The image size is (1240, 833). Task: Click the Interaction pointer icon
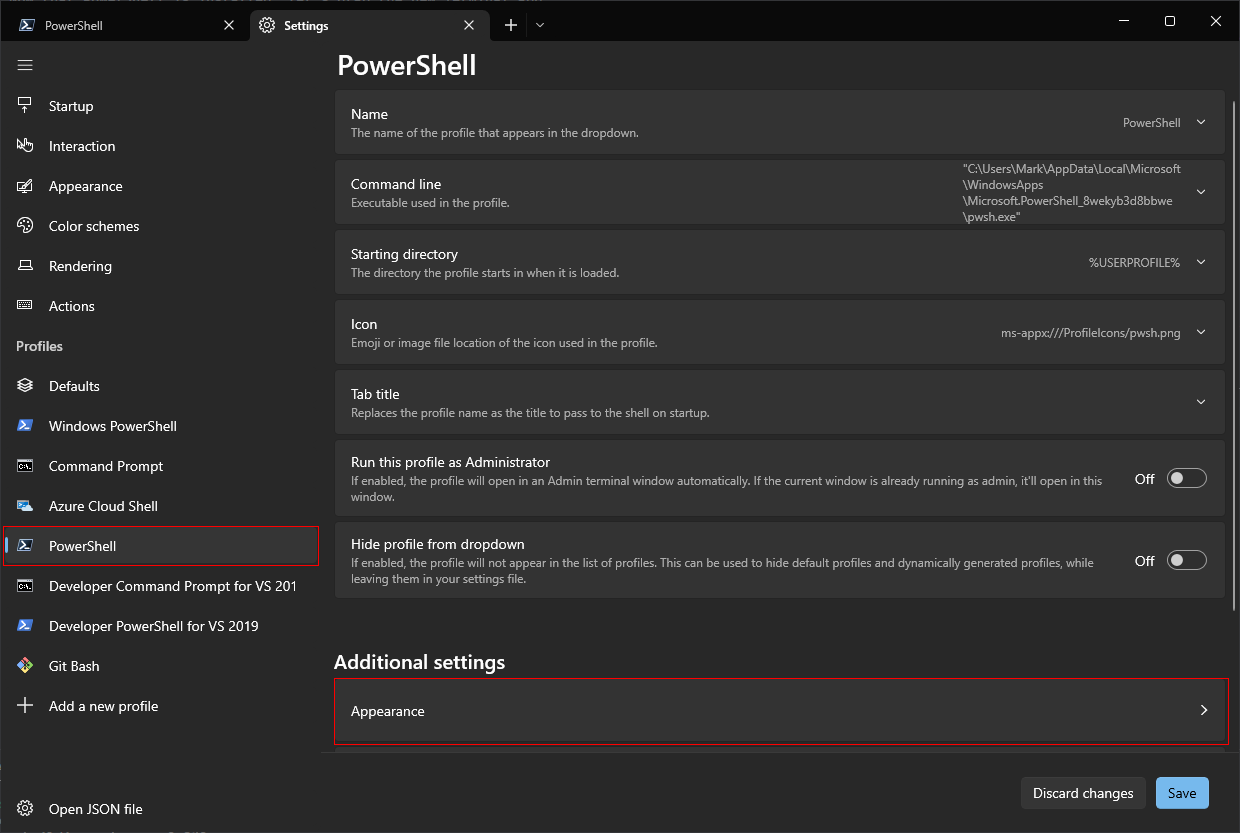pos(25,145)
